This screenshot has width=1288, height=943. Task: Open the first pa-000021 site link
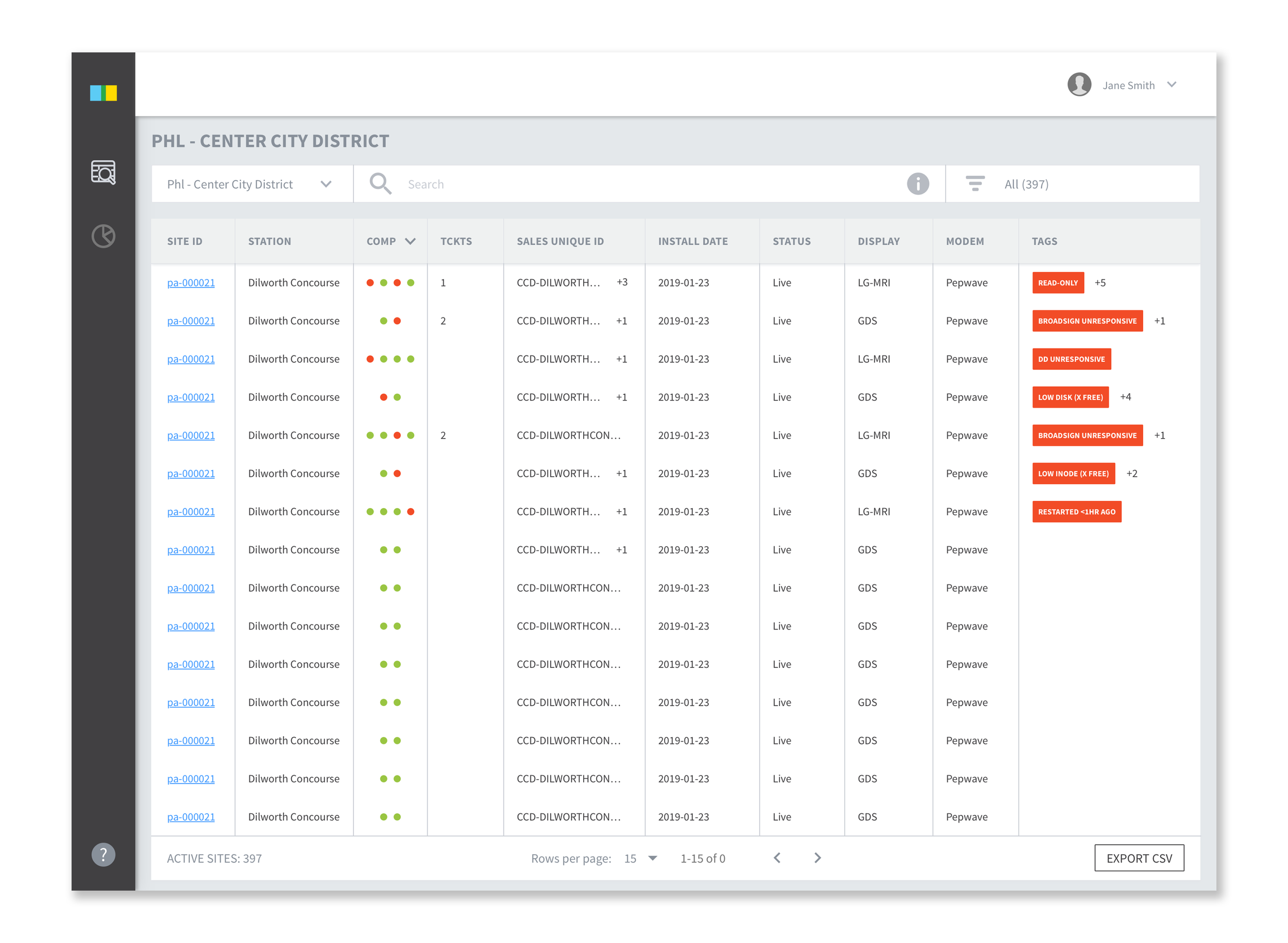[x=191, y=283]
